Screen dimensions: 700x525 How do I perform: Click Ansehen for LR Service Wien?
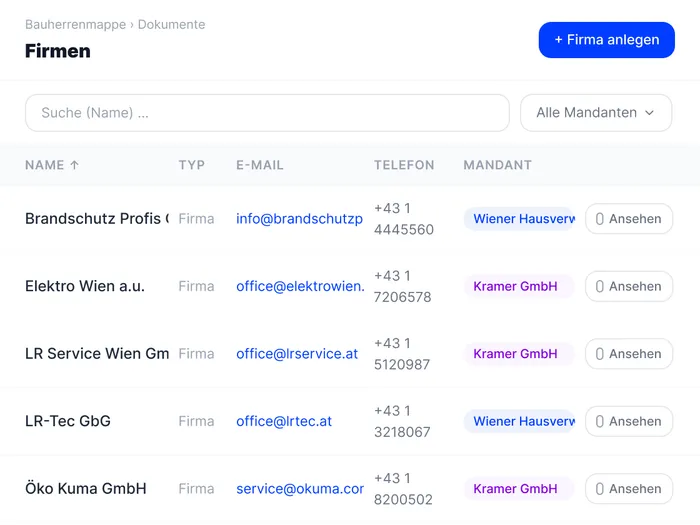(x=629, y=354)
